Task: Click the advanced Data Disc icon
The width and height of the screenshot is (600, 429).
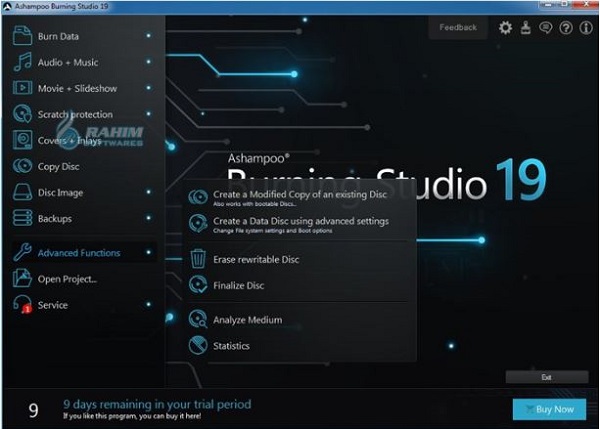Action: [x=198, y=223]
